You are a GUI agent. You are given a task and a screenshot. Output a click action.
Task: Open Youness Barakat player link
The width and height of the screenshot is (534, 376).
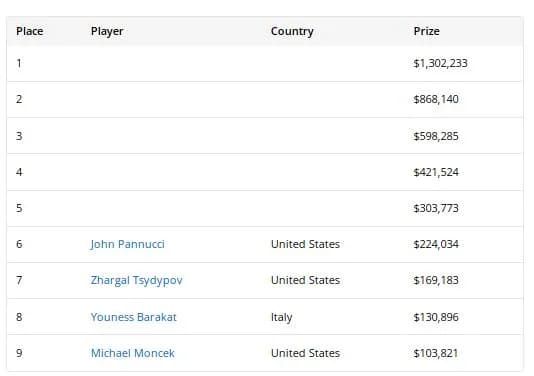click(134, 317)
